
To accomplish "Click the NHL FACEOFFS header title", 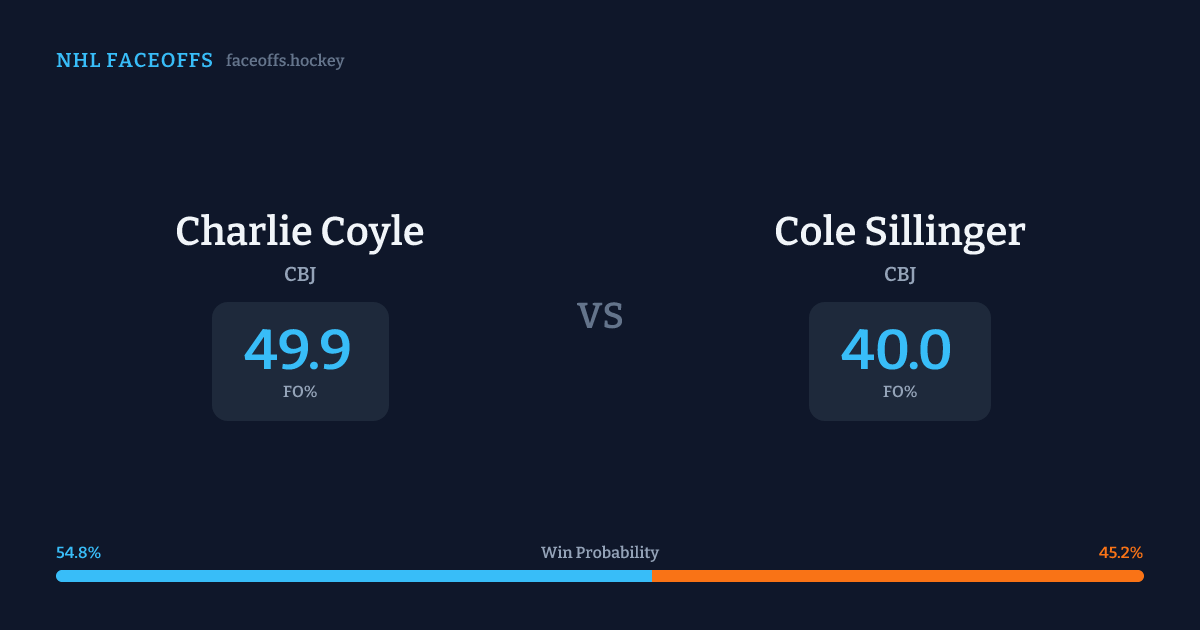I will (x=134, y=61).
